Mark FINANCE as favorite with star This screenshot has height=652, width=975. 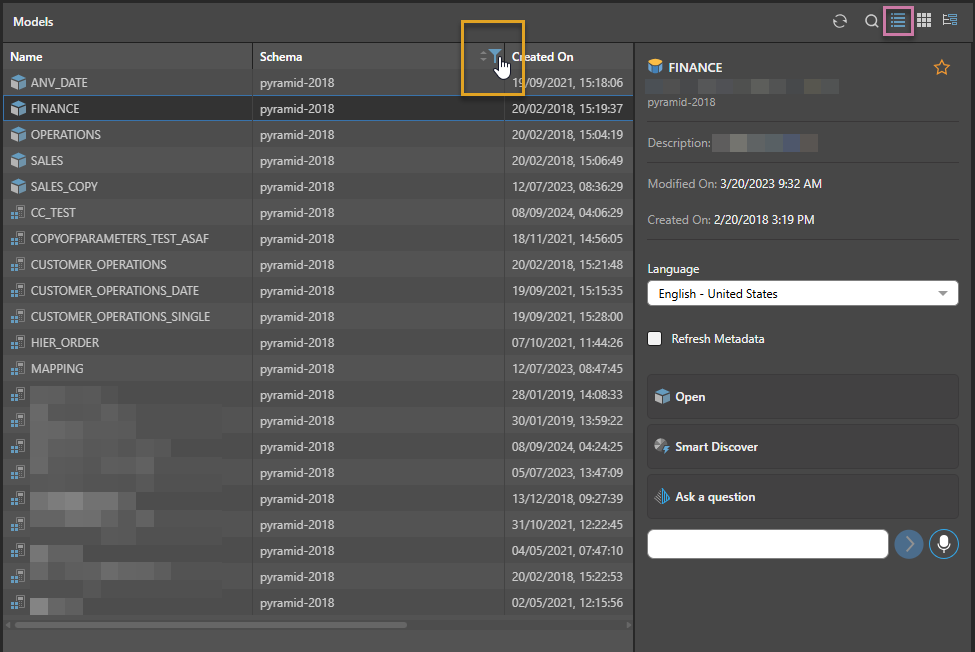pos(941,68)
